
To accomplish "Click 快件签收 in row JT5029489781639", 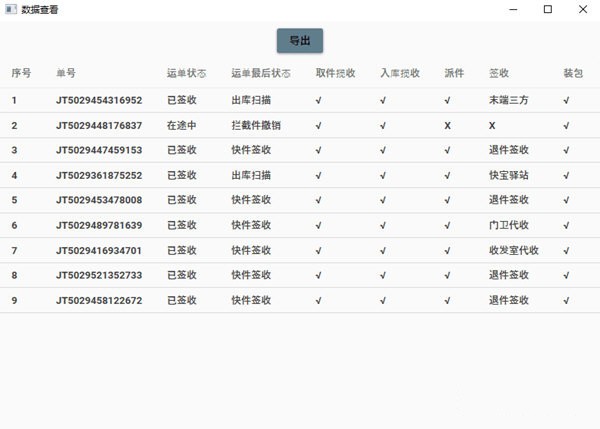I will (x=251, y=225).
